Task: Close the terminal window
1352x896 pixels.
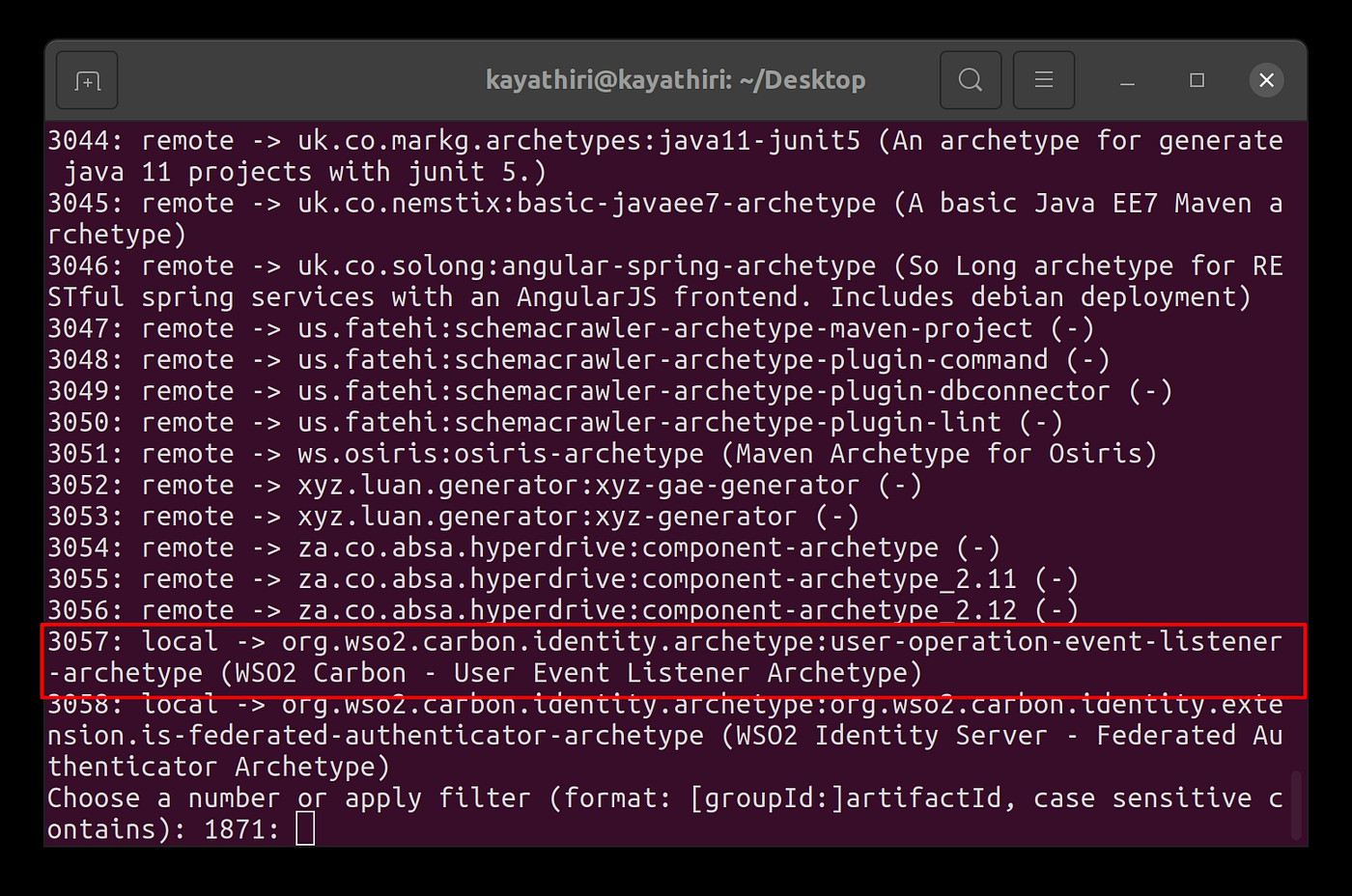Action: point(1266,80)
